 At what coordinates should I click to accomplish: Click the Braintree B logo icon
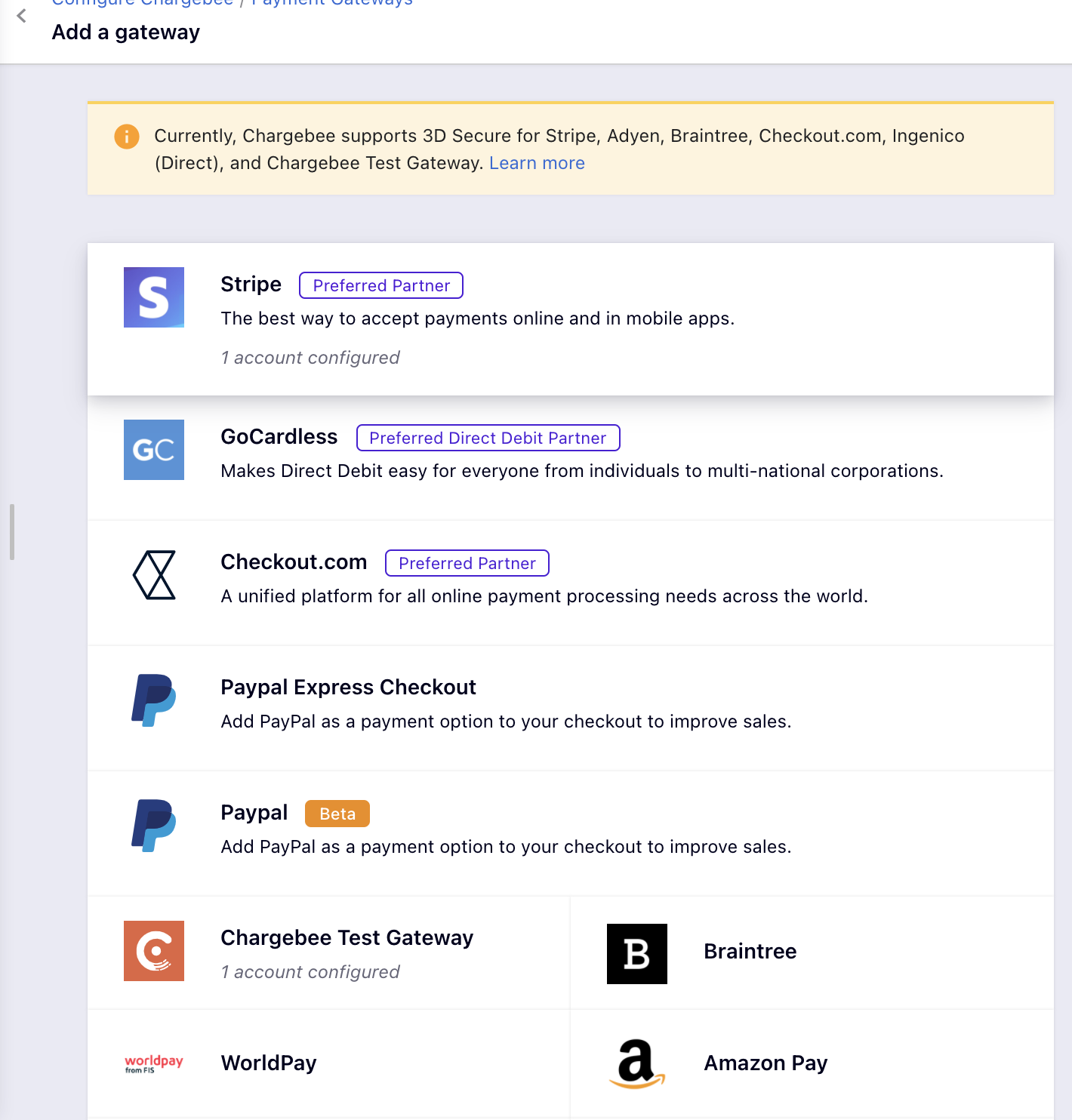637,954
